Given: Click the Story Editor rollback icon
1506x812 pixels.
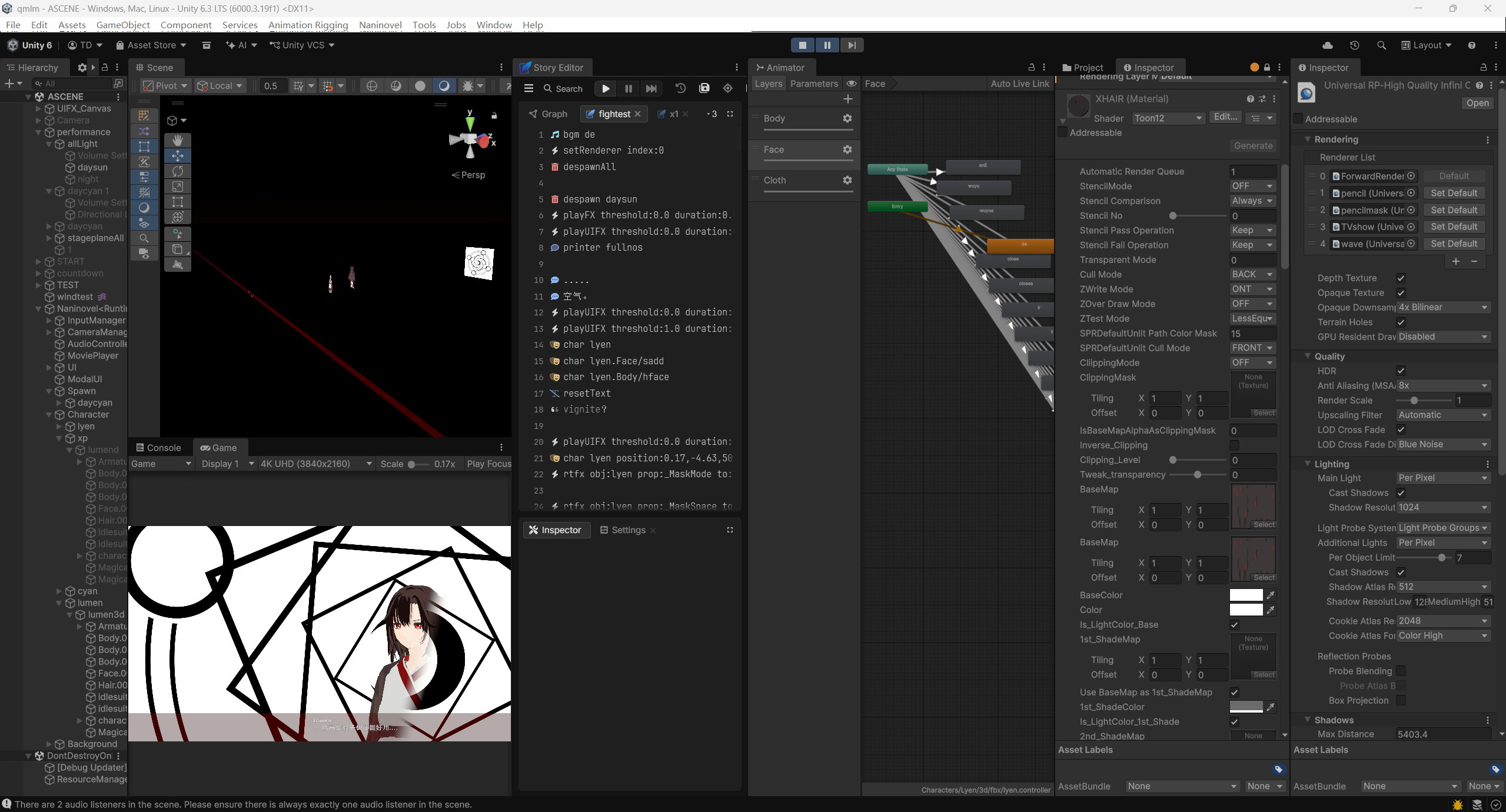Looking at the screenshot, I should click(x=680, y=88).
